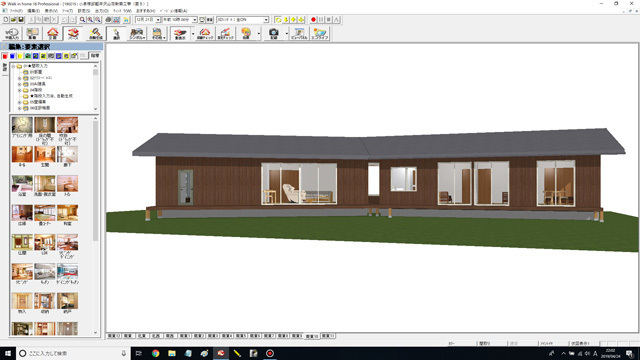640x360 pixels.
Task: Select the LDK room thumbnail
Action: [44, 245]
